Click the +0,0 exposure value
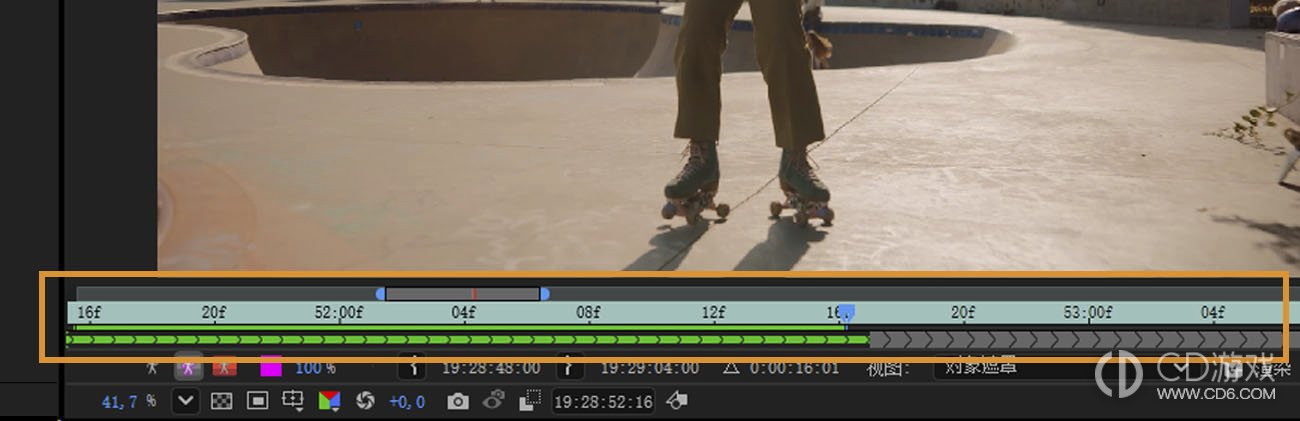This screenshot has width=1300, height=421. [407, 401]
